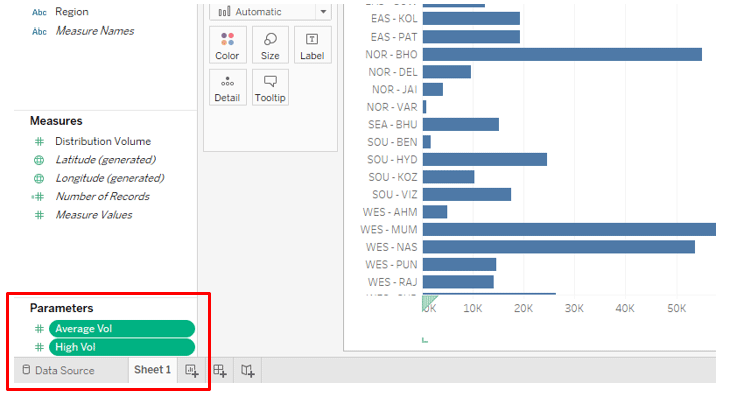The image size is (738, 404).
Task: Select the Measure Names dimension
Action: click(x=95, y=31)
